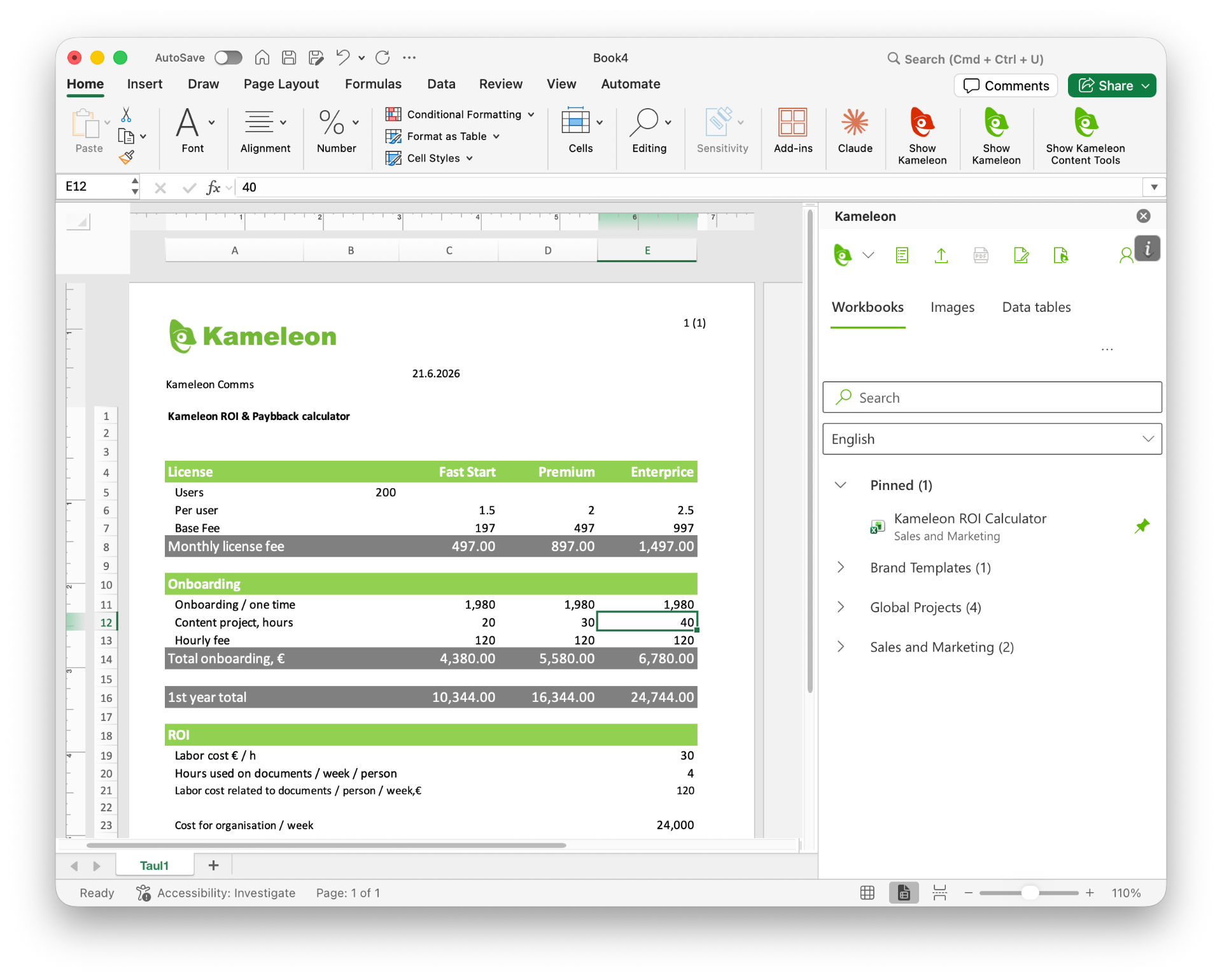Image resolution: width=1222 pixels, height=980 pixels.
Task: Click the Select All corner triangle
Action: pos(79,221)
